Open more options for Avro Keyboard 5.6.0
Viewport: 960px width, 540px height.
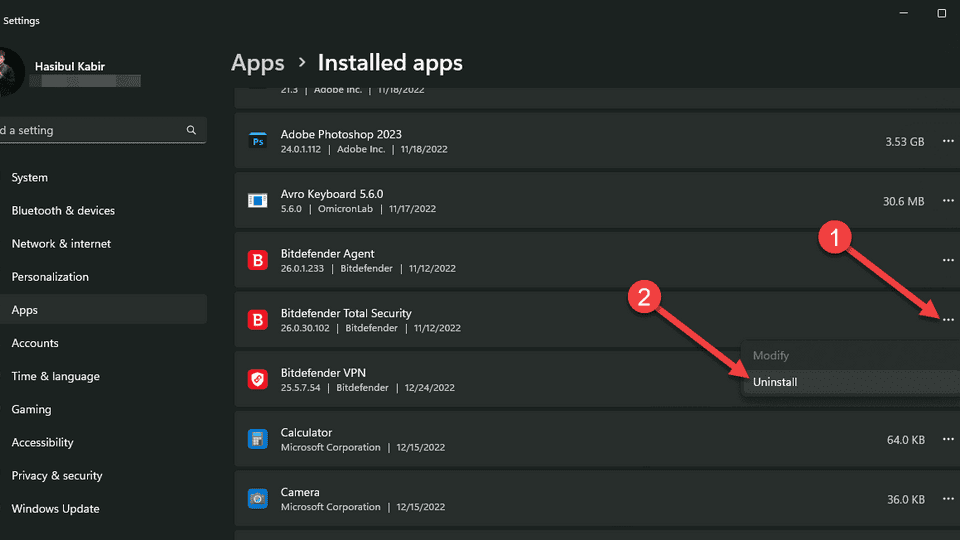click(x=948, y=200)
